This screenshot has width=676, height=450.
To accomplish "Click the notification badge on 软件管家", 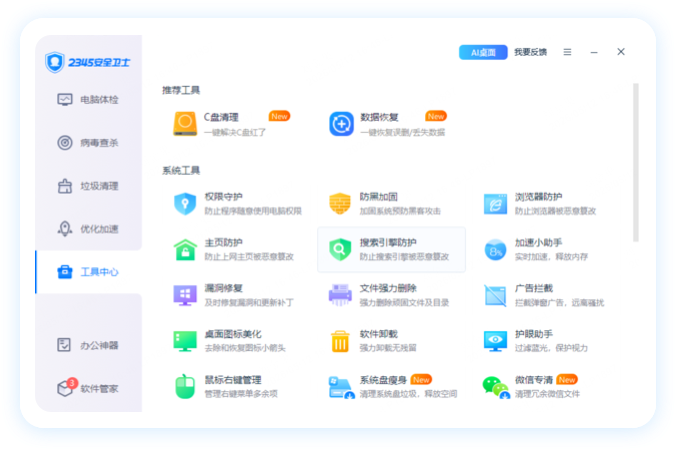I will [72, 382].
